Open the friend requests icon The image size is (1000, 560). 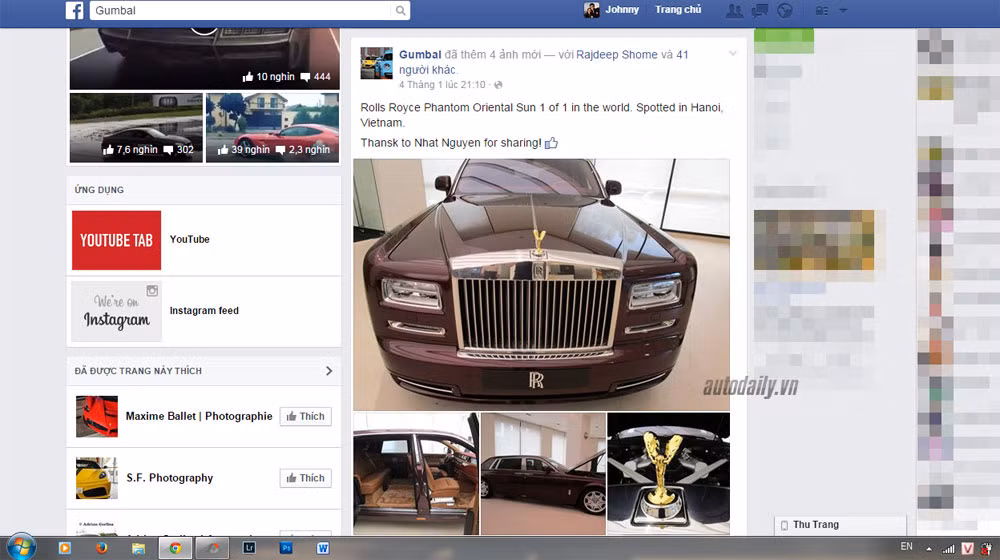(x=735, y=10)
